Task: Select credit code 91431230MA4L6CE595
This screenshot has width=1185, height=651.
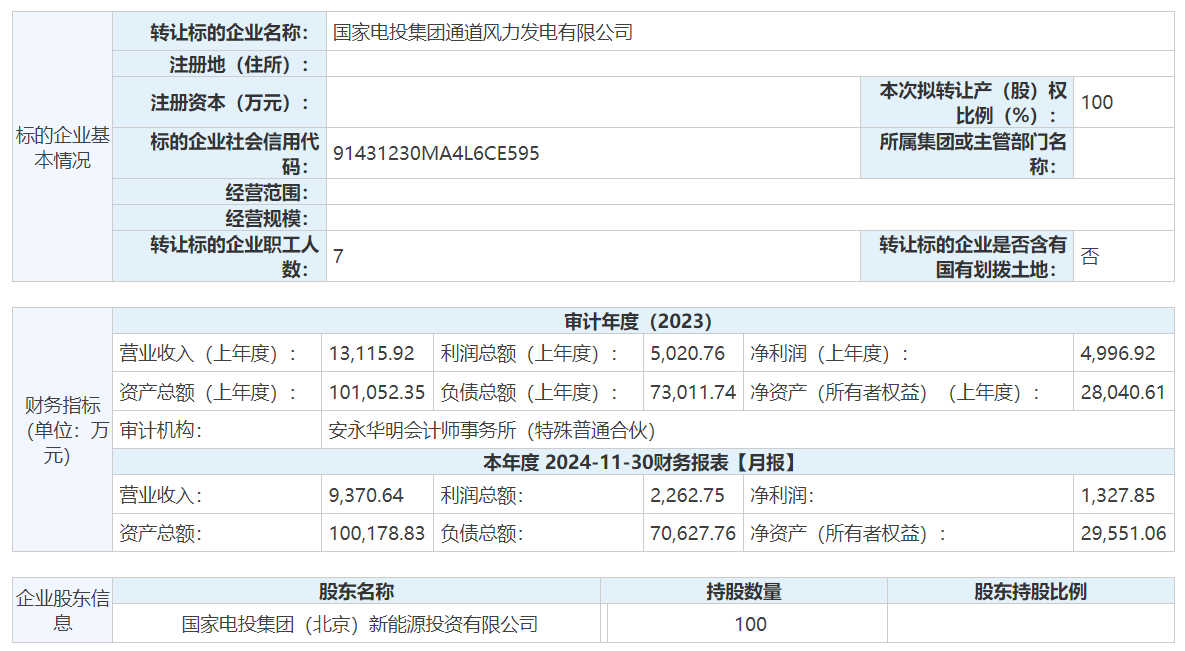Action: (436, 153)
